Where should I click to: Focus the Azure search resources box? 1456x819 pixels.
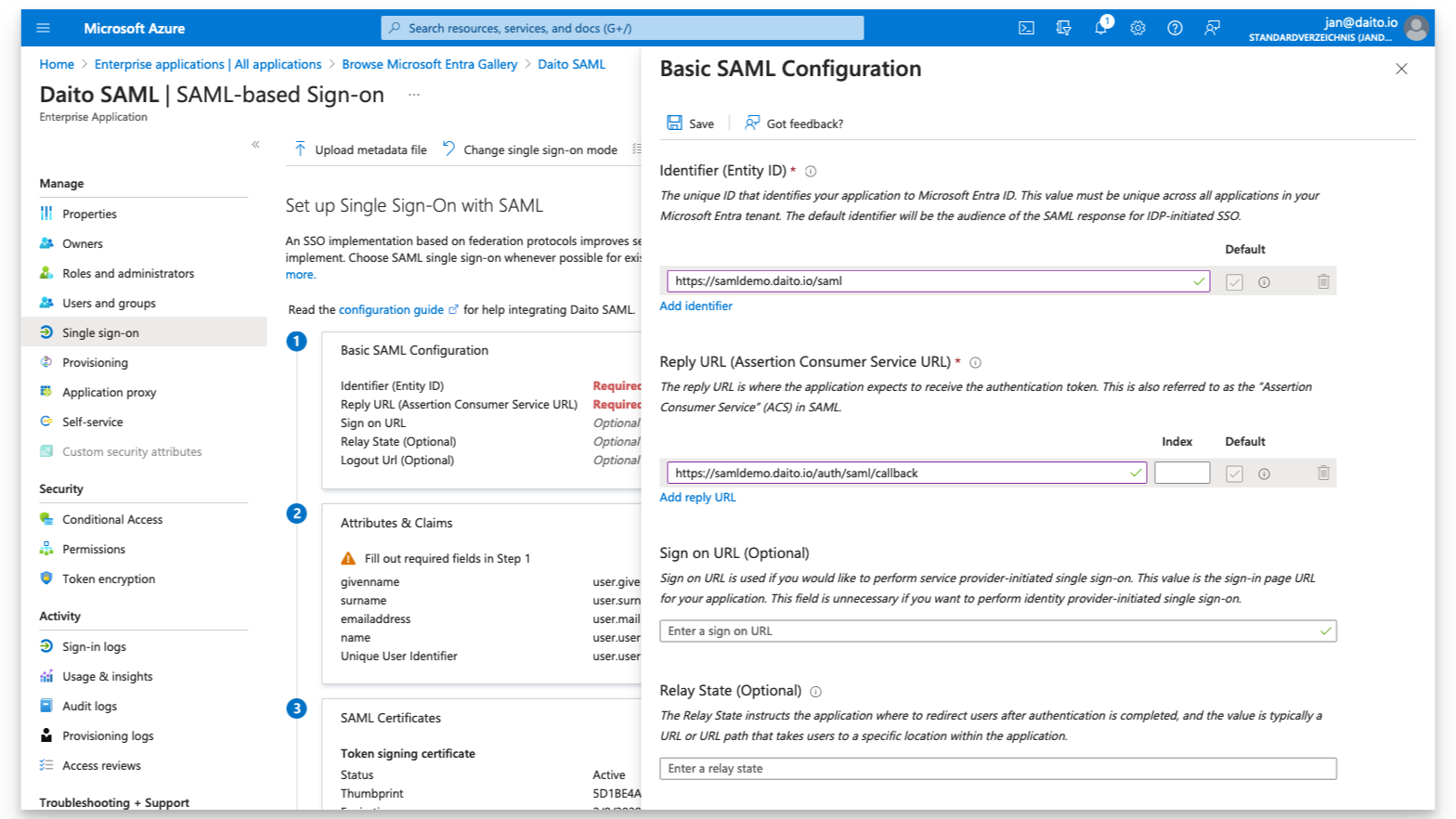point(622,28)
